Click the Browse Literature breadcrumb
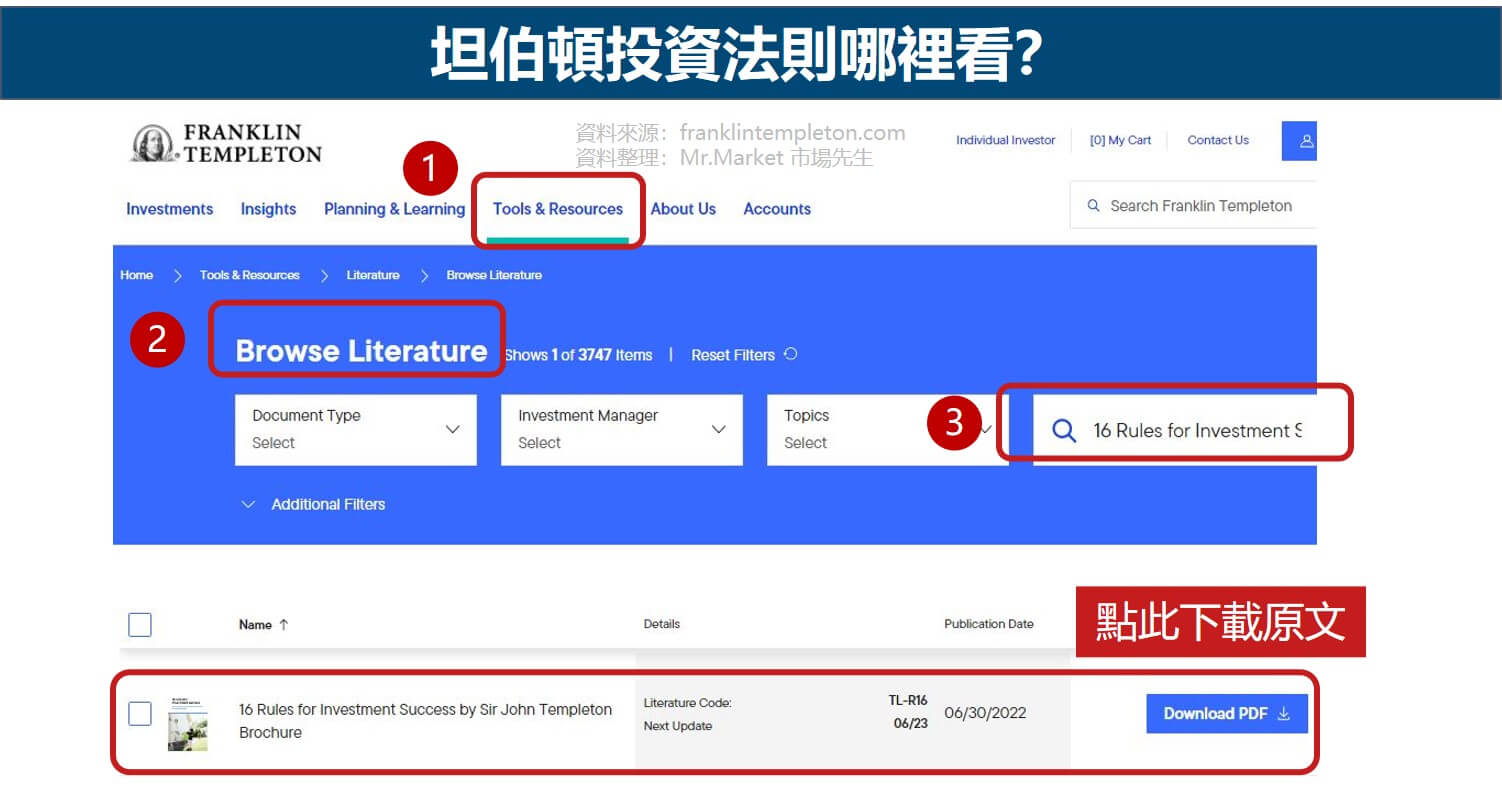Screen dimensions: 1502x787 tap(494, 275)
